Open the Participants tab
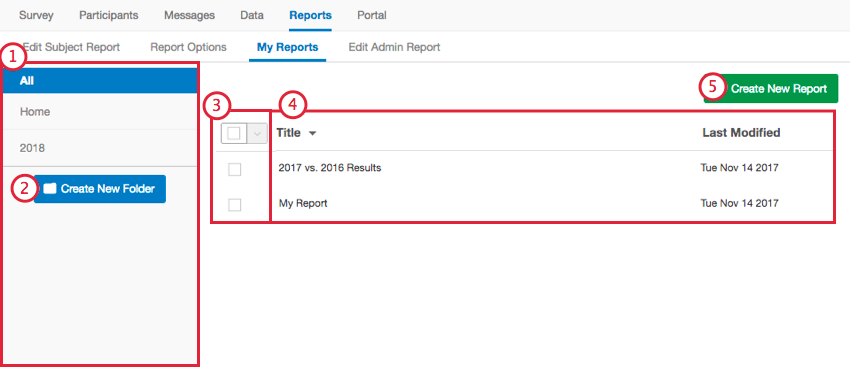 [x=108, y=15]
